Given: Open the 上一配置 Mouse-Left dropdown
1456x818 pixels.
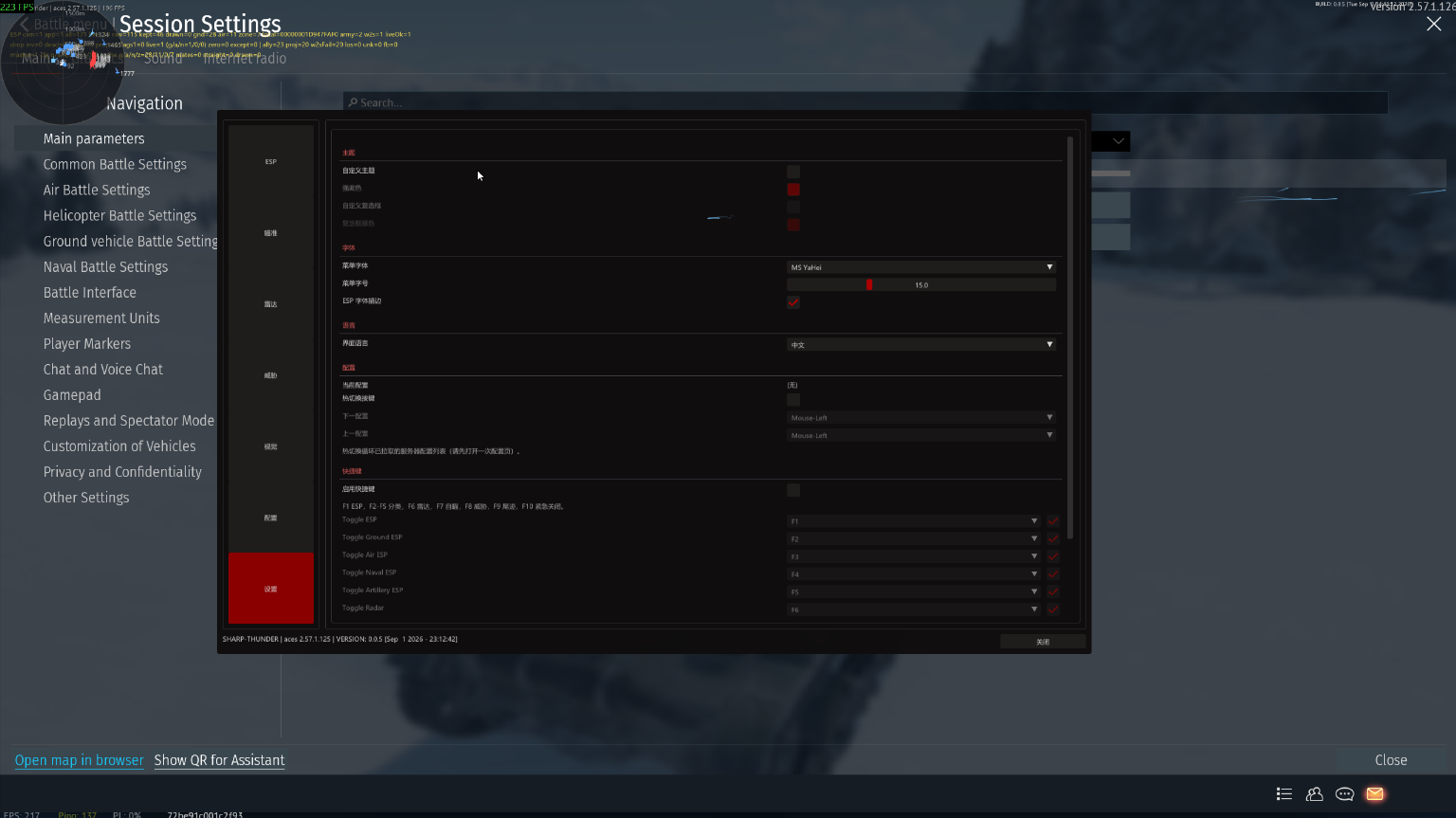Looking at the screenshot, I should [x=920, y=435].
